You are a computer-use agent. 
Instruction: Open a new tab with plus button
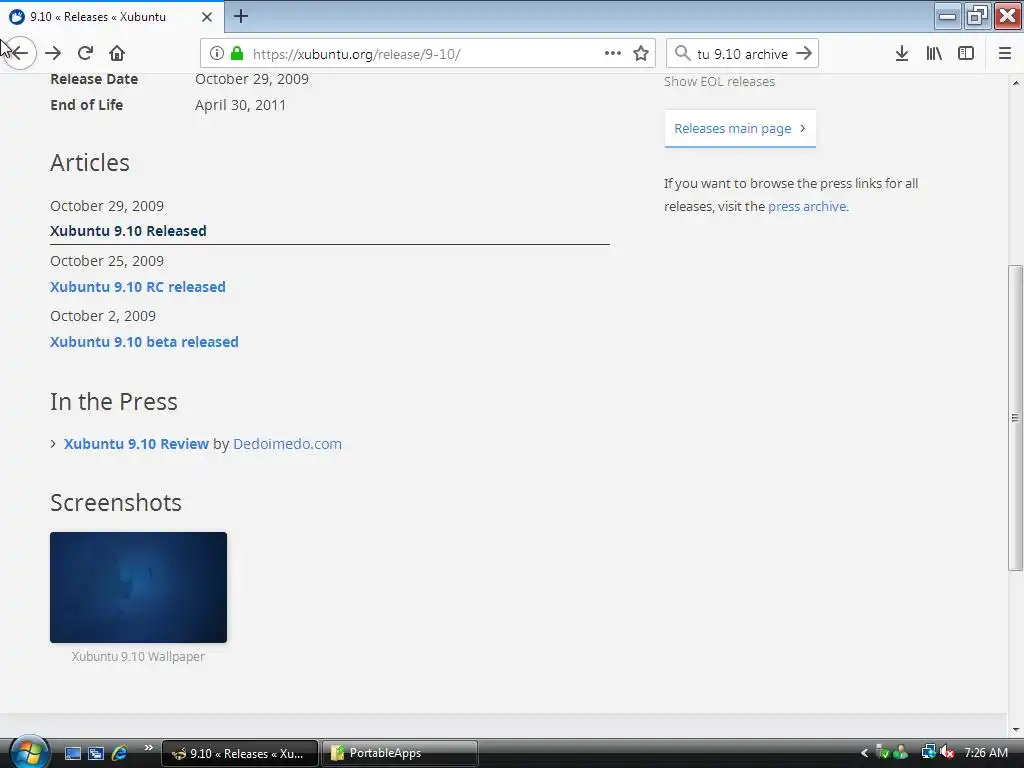[241, 16]
